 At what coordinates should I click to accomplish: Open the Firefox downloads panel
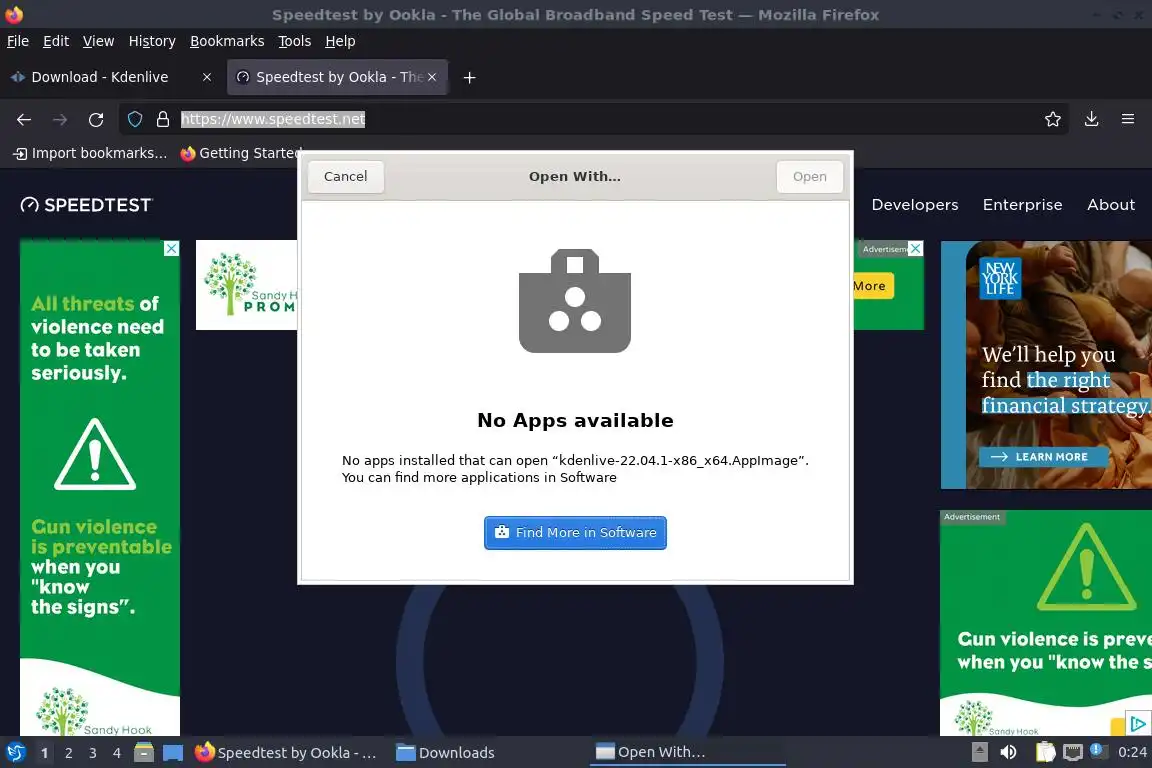coord(1092,119)
